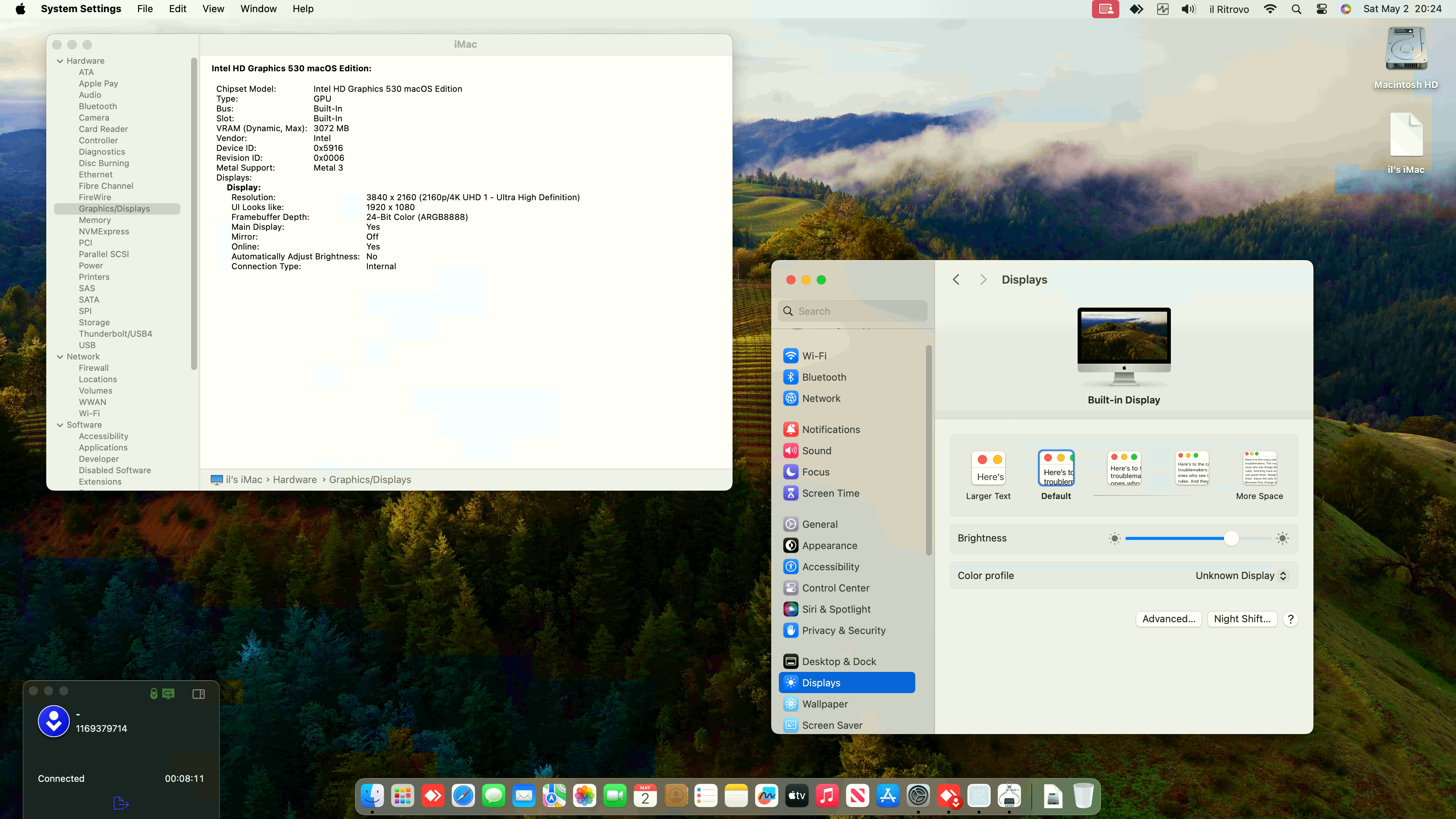Open Spotlight search in menu bar

pyautogui.click(x=1296, y=9)
